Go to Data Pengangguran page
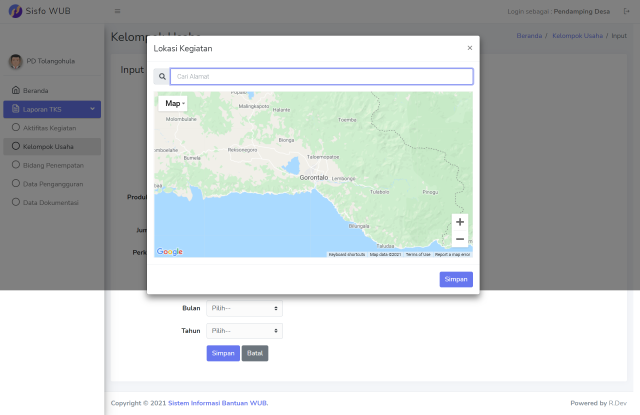Viewport: 640px width, 415px height. tap(52, 184)
